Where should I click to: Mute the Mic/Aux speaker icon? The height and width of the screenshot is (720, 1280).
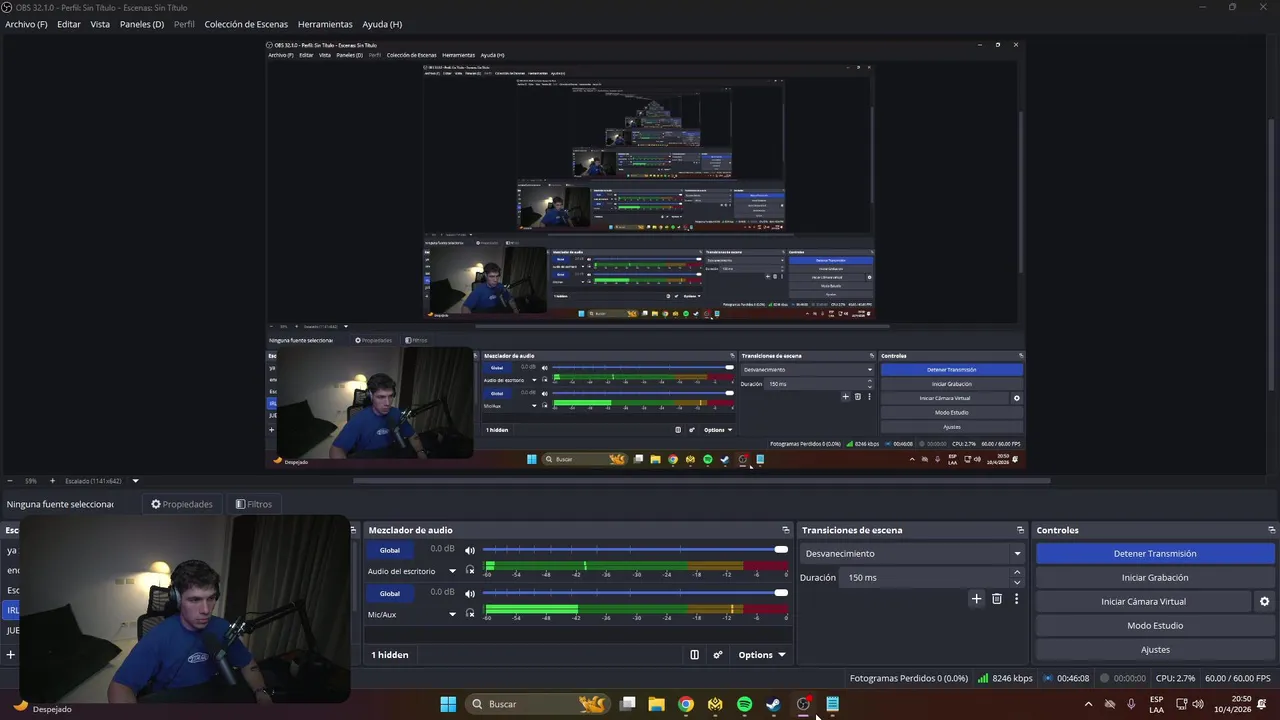470,593
